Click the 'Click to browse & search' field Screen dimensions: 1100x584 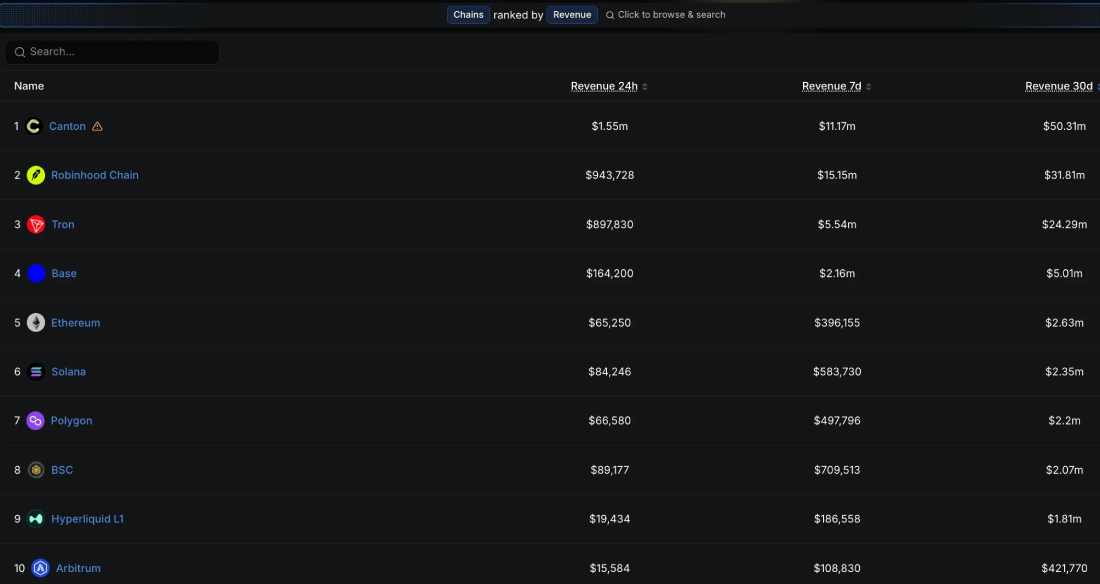point(665,15)
